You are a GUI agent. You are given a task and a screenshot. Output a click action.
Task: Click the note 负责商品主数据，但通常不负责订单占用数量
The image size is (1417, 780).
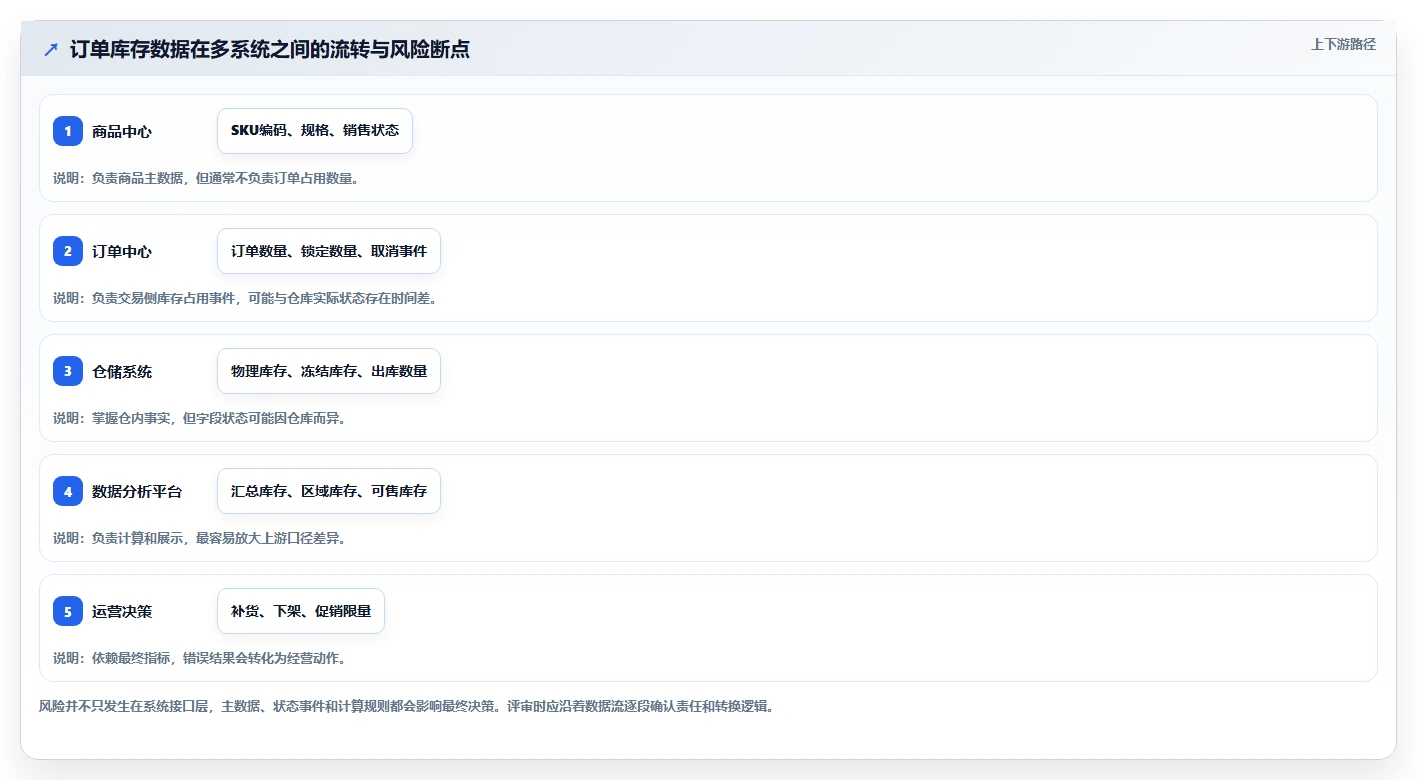point(206,178)
